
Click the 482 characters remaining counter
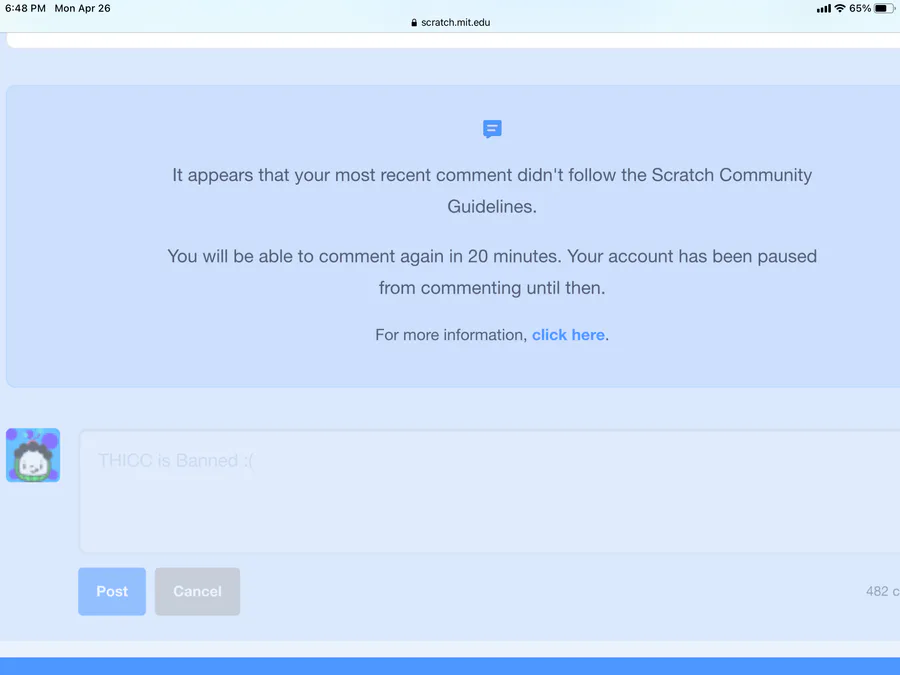[882, 591]
